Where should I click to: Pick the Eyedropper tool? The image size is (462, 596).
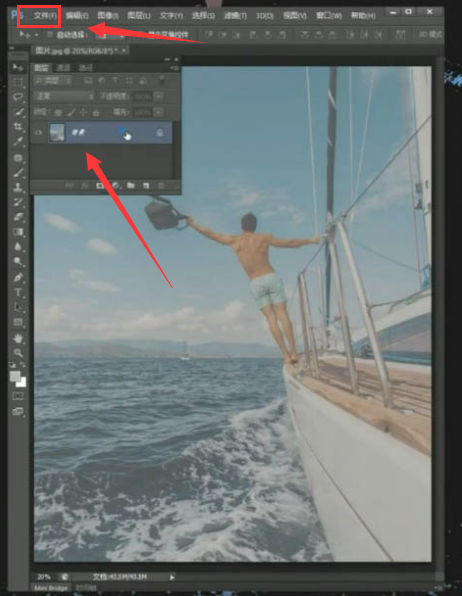[18, 141]
